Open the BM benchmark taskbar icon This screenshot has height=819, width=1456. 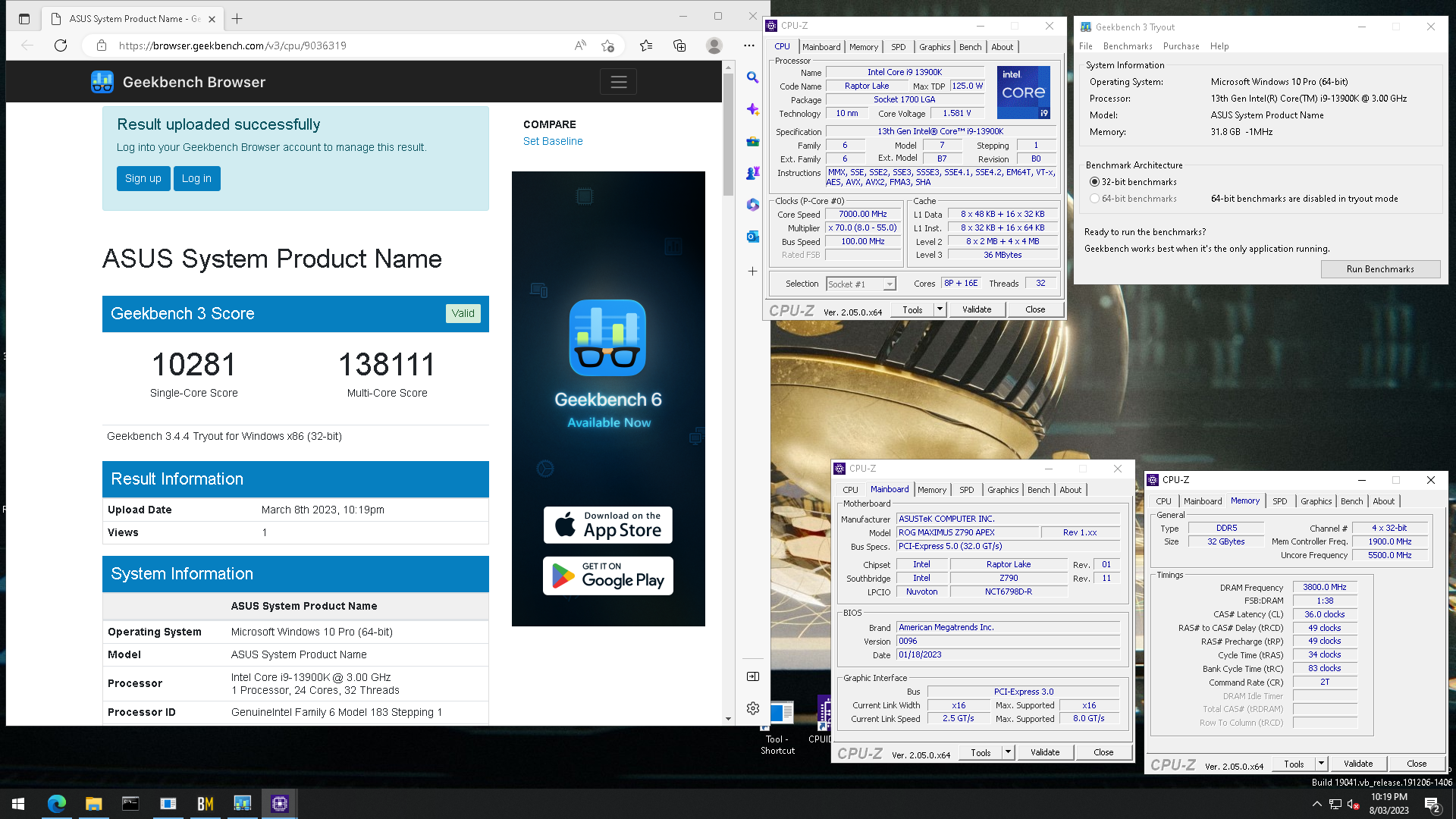coord(205,804)
